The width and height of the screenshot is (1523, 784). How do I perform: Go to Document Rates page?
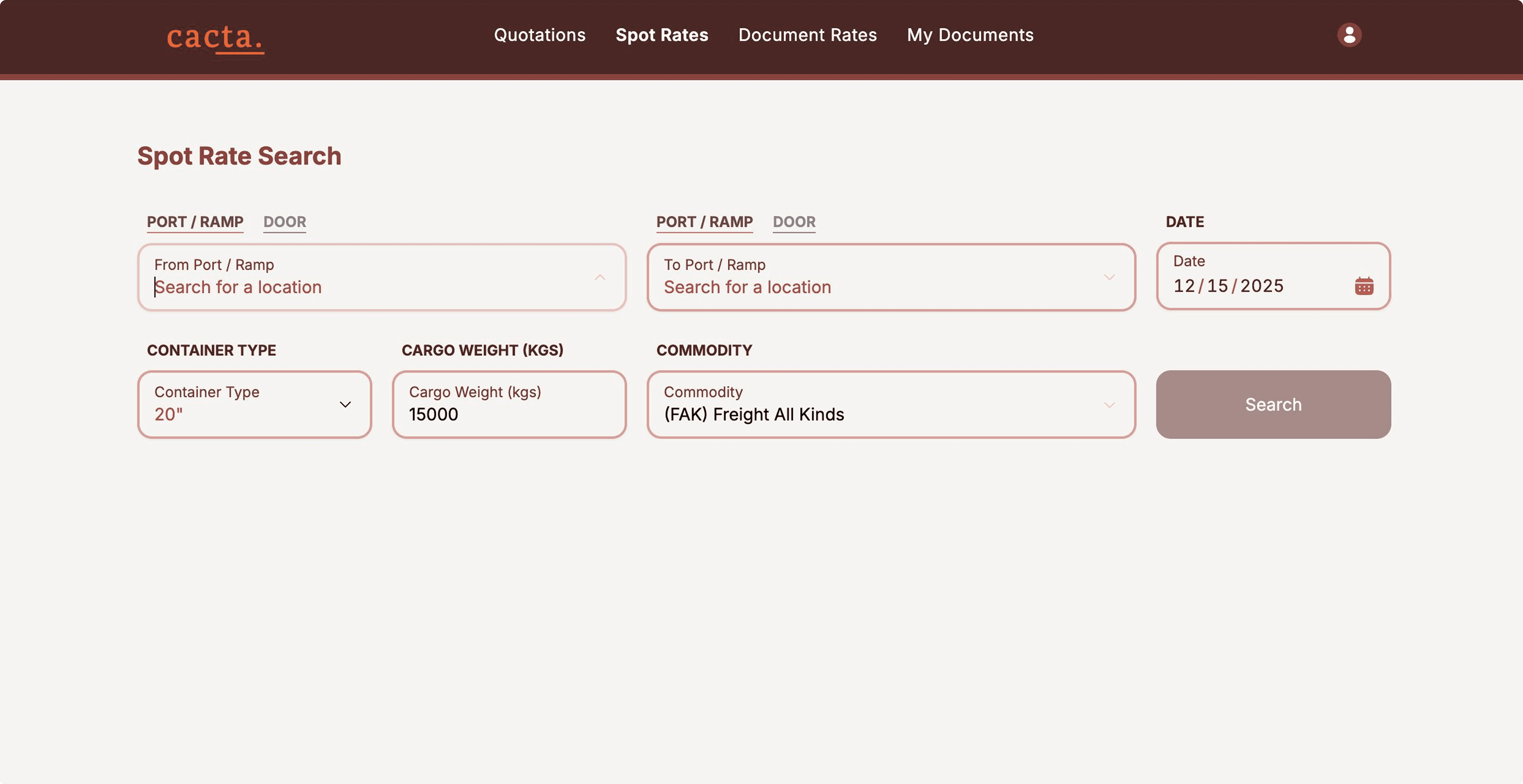pyautogui.click(x=807, y=35)
